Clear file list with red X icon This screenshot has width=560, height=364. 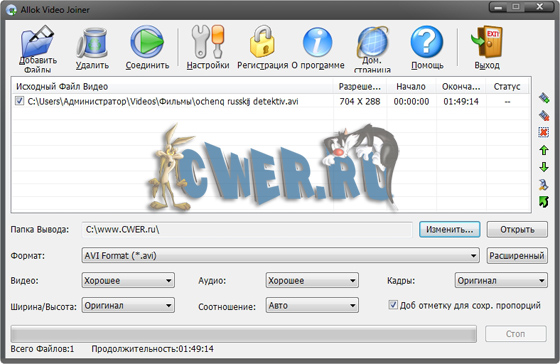point(544,133)
